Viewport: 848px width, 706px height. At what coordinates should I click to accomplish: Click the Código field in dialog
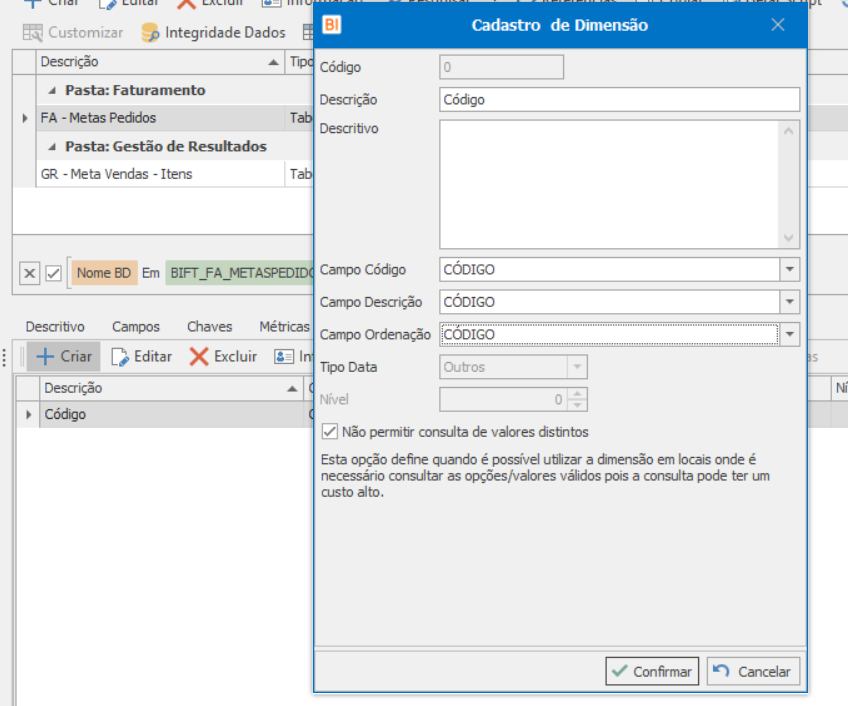tap(501, 67)
